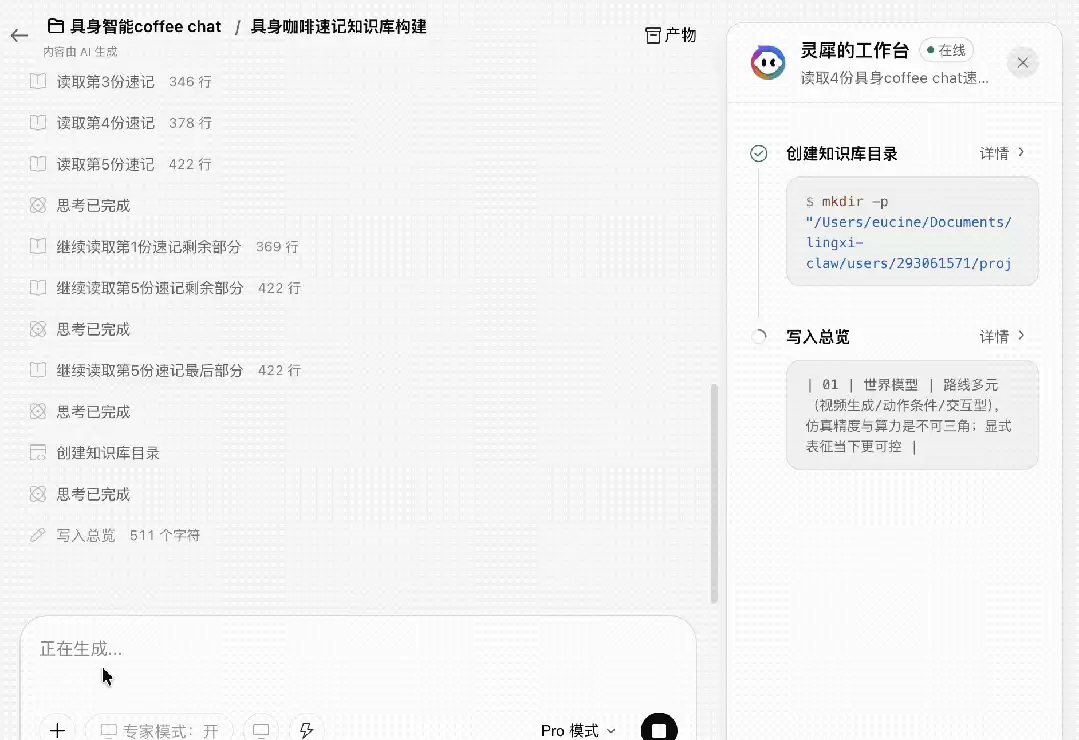1079x740 pixels.
Task: Open the 具身智能coffee chat folder breadcrumb
Action: pos(134,27)
